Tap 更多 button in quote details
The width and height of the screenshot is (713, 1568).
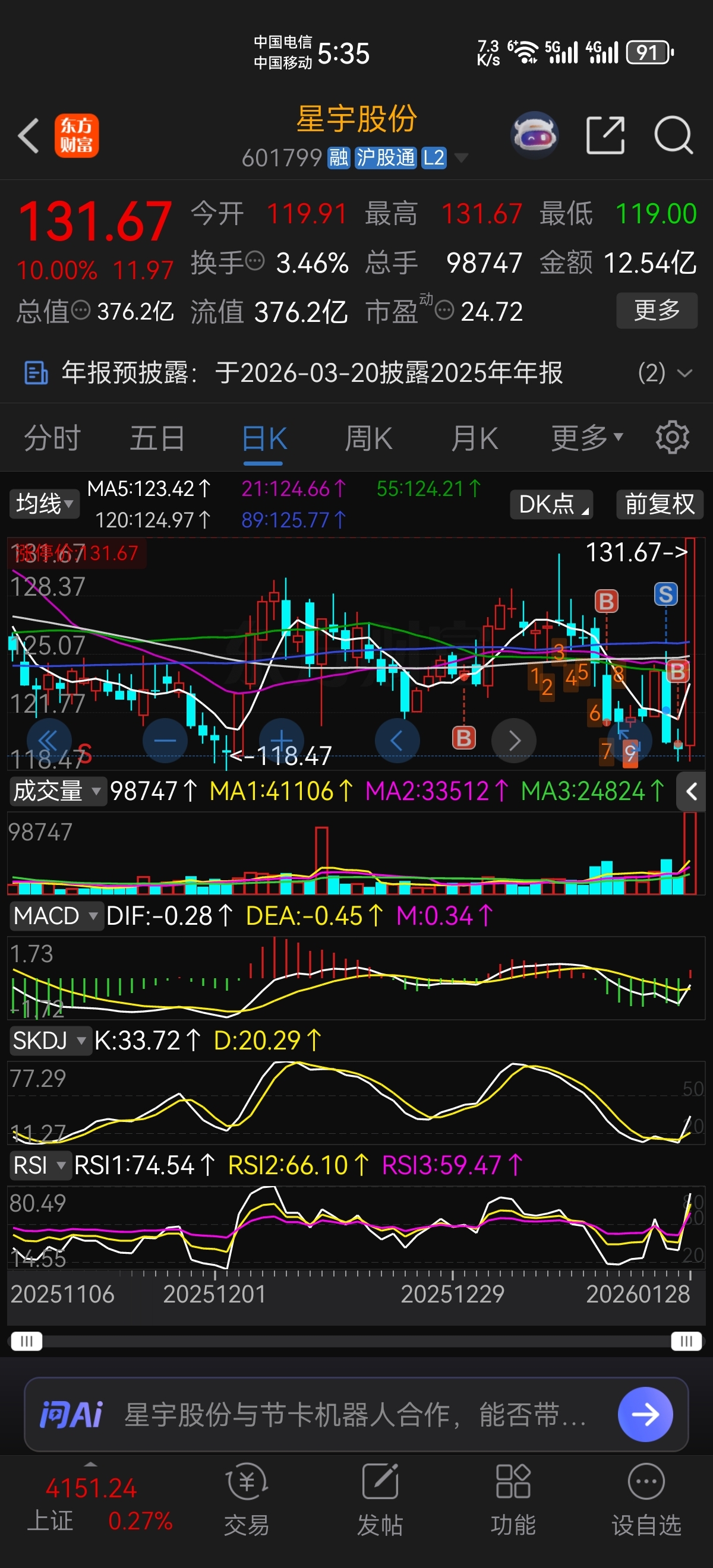[x=657, y=311]
